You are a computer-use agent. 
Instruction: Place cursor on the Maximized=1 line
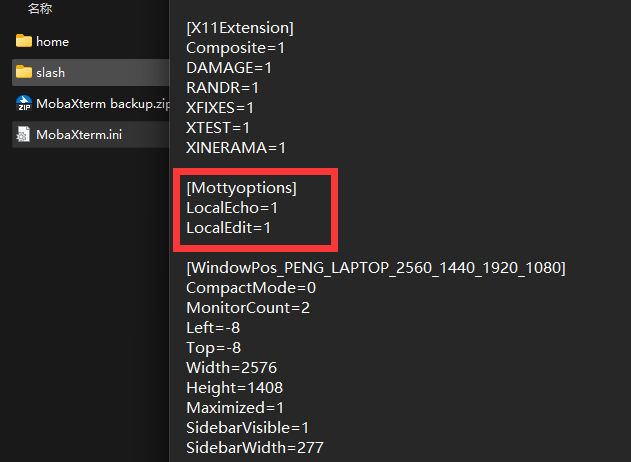tap(235, 408)
